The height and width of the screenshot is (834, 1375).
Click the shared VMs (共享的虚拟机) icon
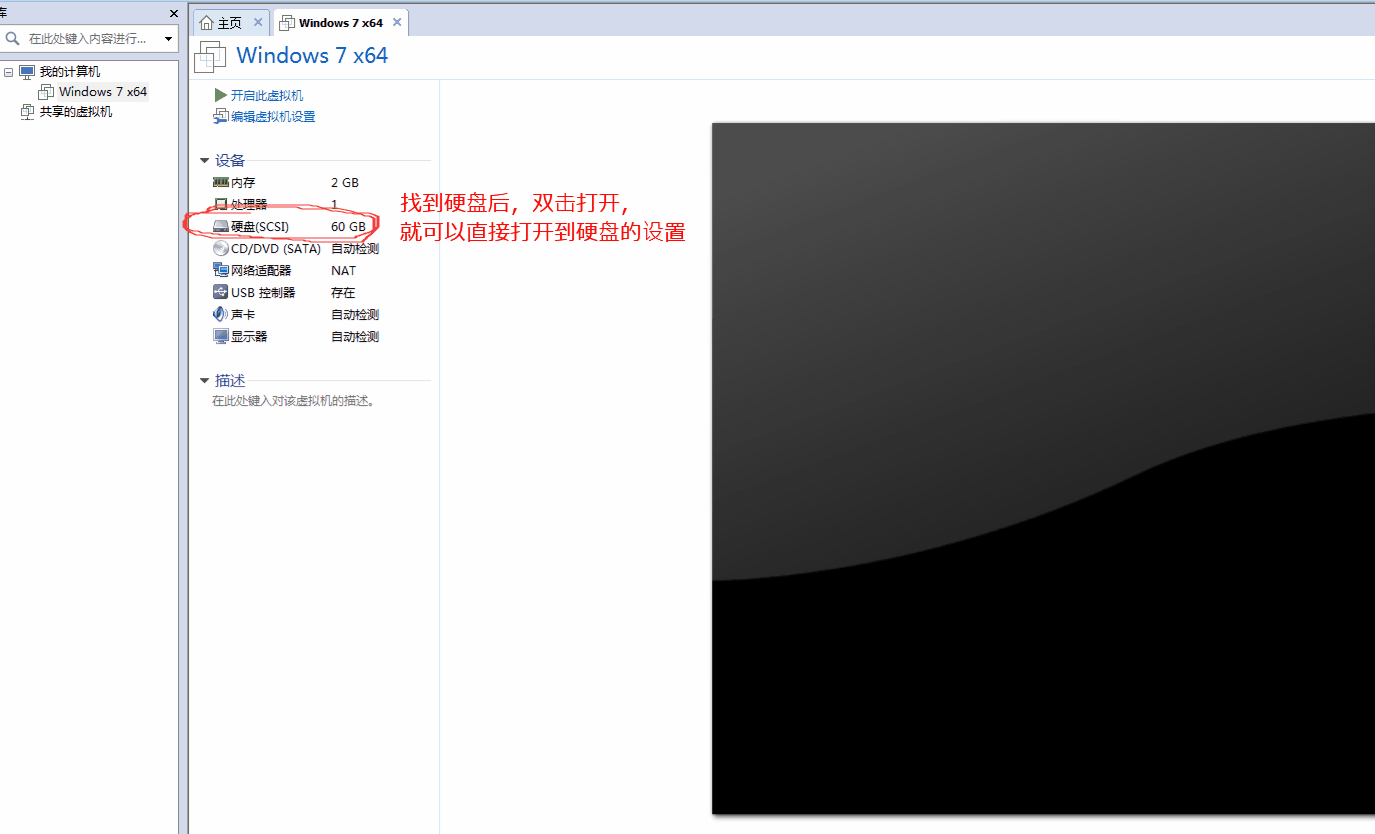[27, 112]
